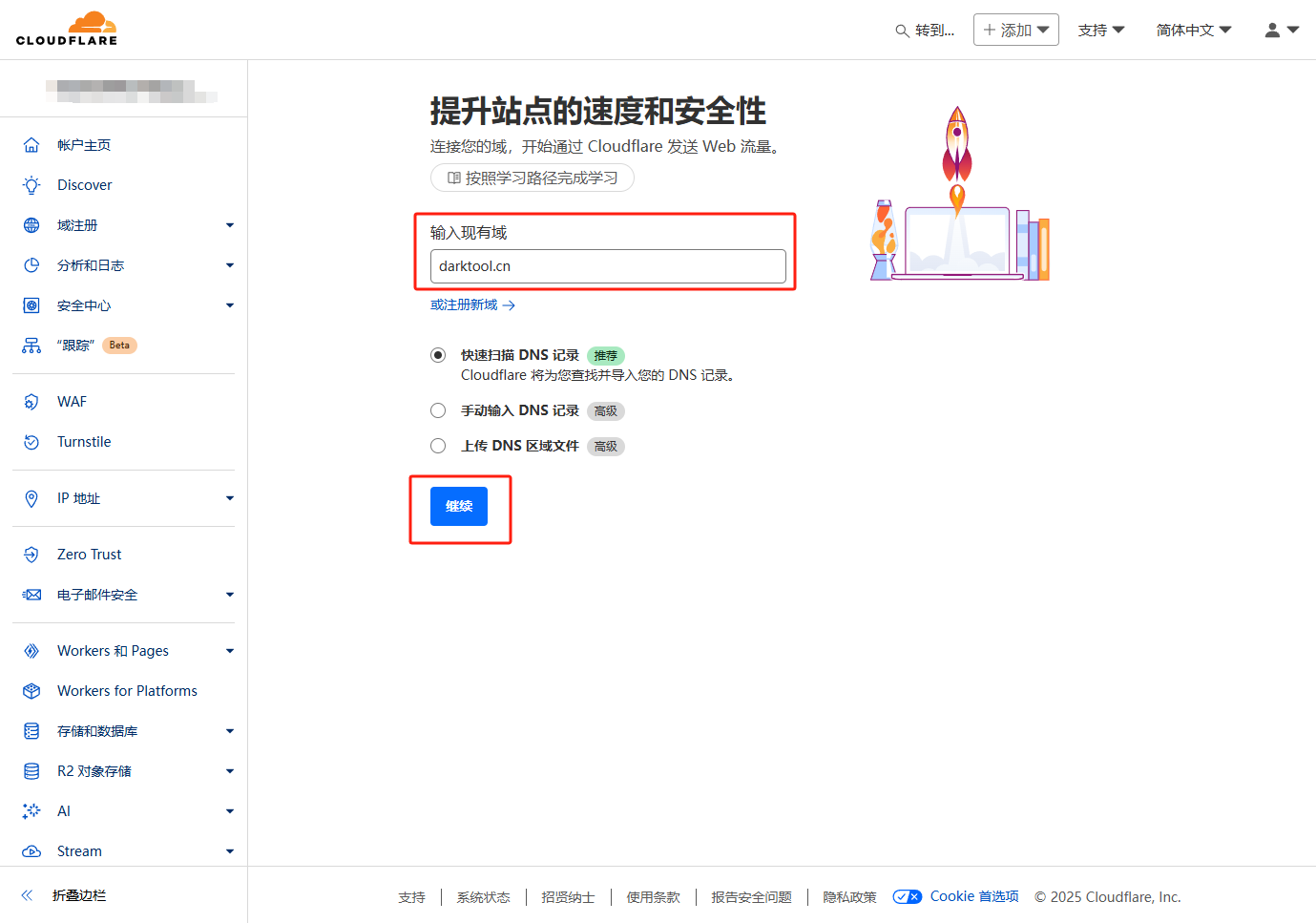Expand the 域注册 sidebar section
This screenshot has width=1316, height=923.
[x=230, y=225]
